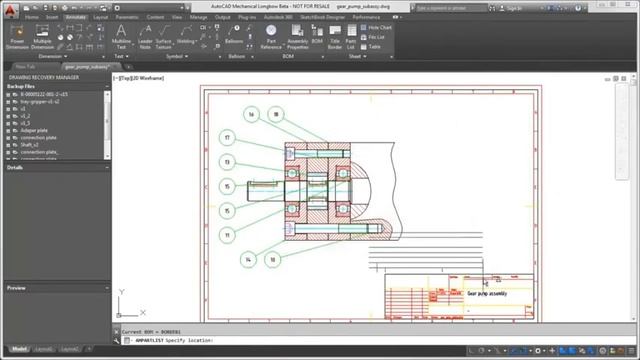
Task: Close the command line with X button
Action: tap(116, 332)
